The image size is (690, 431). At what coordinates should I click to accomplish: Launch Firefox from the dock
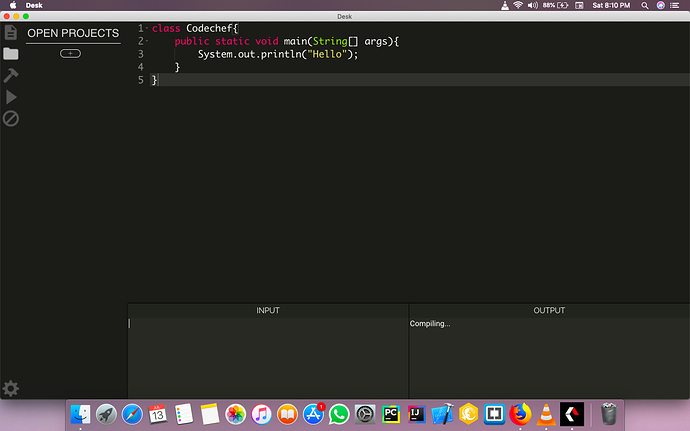[520, 414]
